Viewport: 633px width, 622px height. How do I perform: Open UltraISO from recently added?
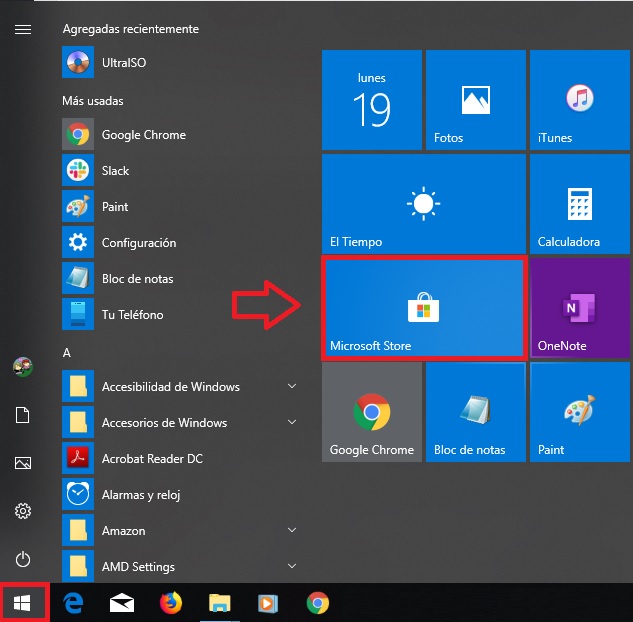tap(123, 63)
